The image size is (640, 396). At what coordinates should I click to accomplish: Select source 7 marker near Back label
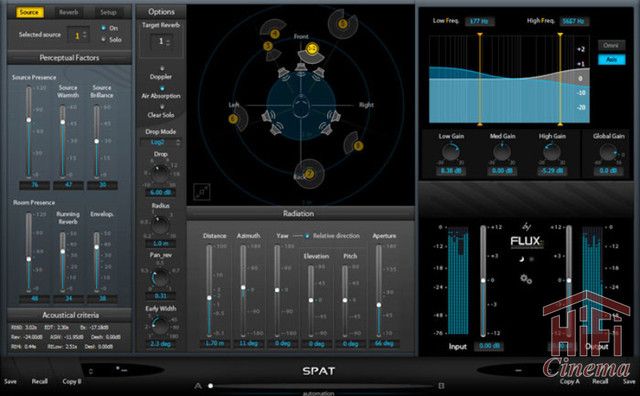coord(309,174)
